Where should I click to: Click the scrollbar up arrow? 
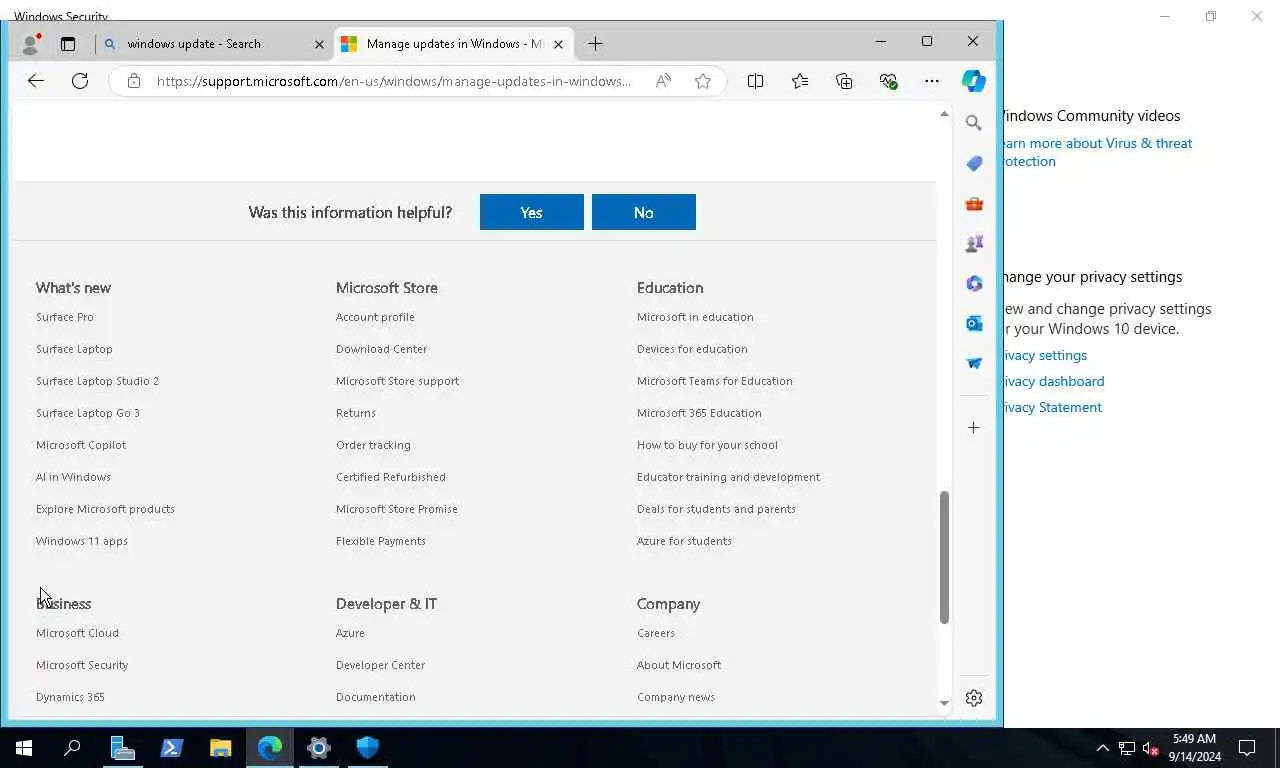(944, 114)
